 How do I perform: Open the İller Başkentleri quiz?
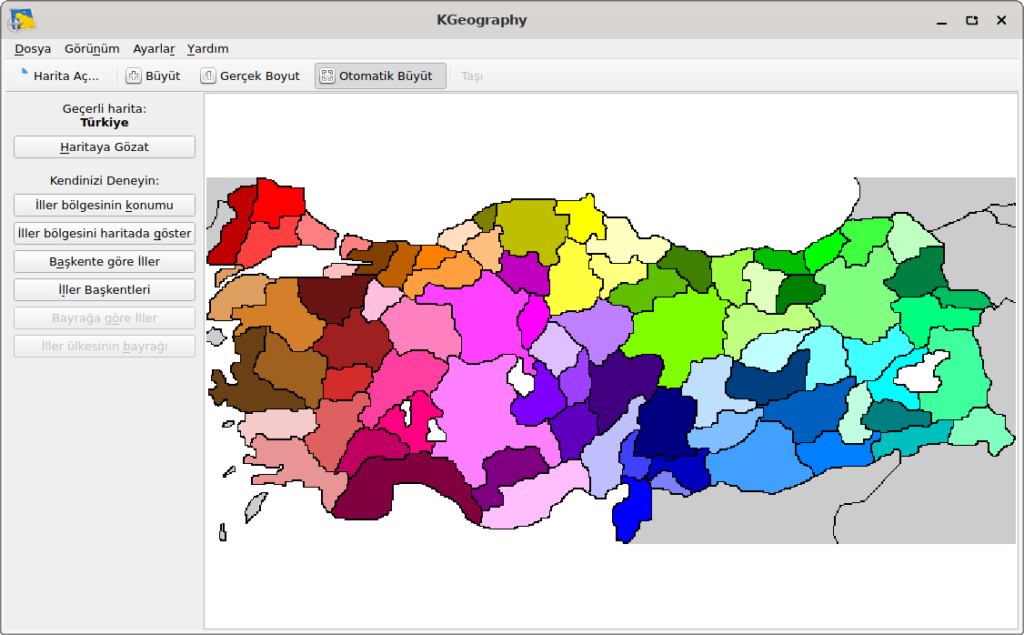click(x=104, y=289)
